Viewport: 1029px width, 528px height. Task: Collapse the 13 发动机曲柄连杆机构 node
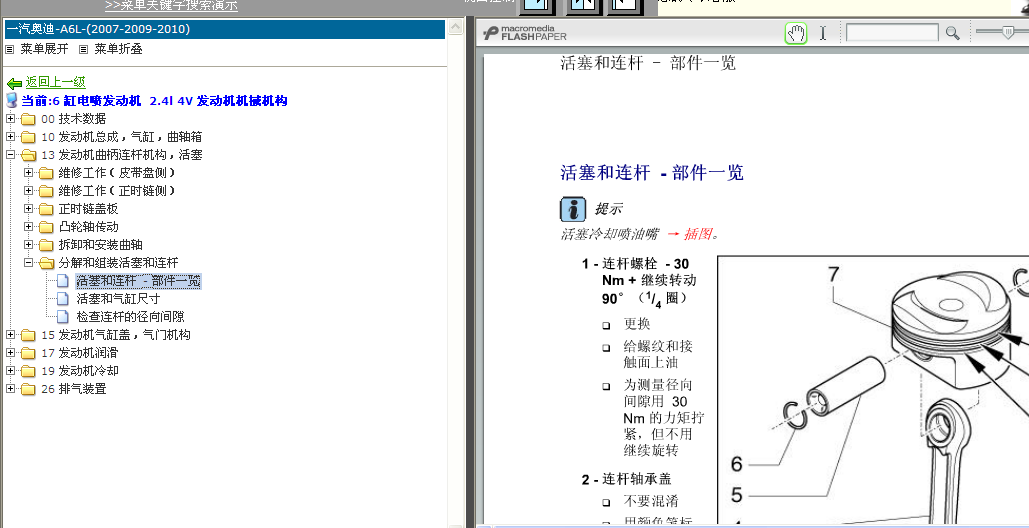point(10,155)
